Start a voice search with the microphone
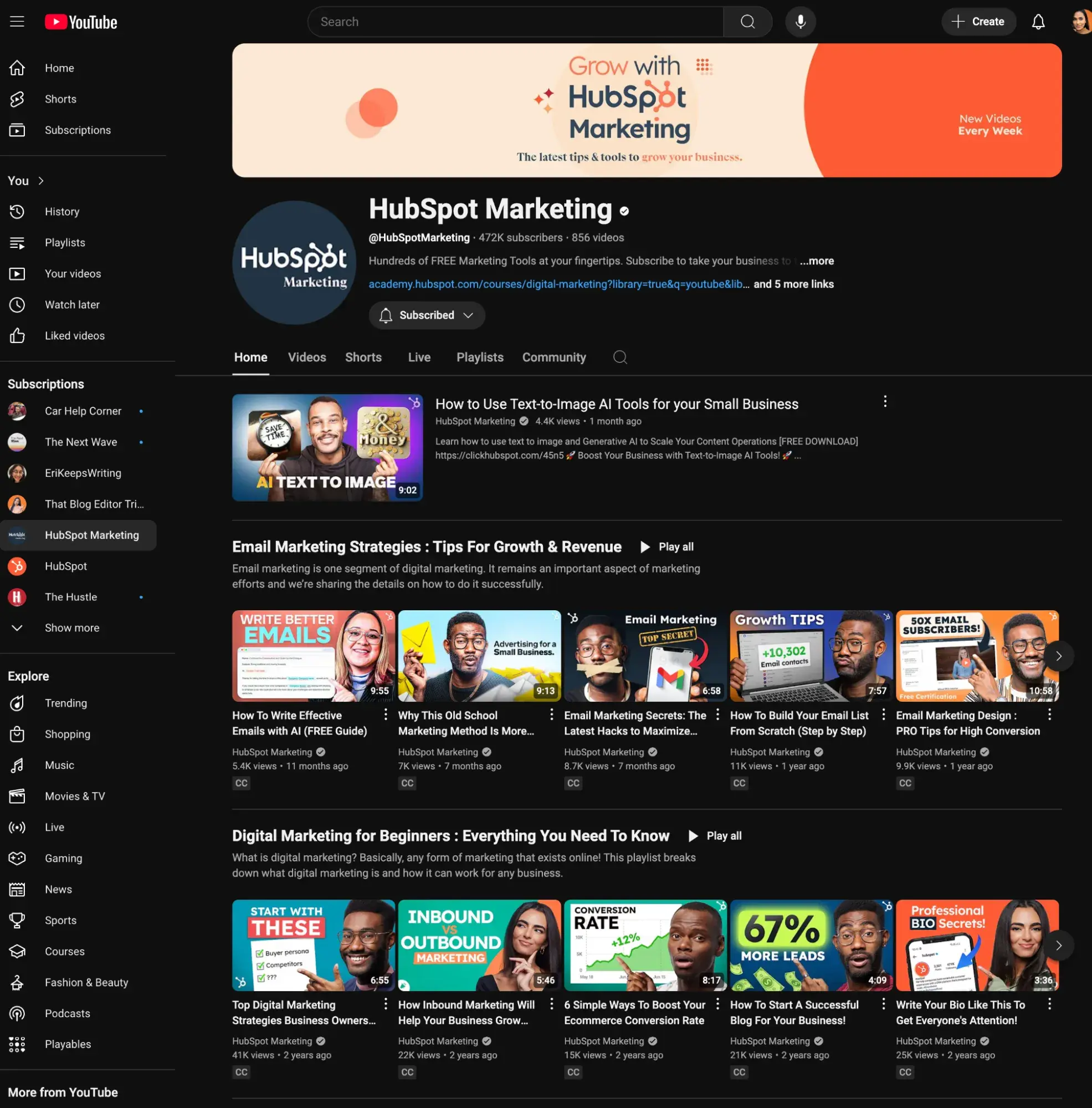Screen dimensions: 1092x1108 (800, 21)
